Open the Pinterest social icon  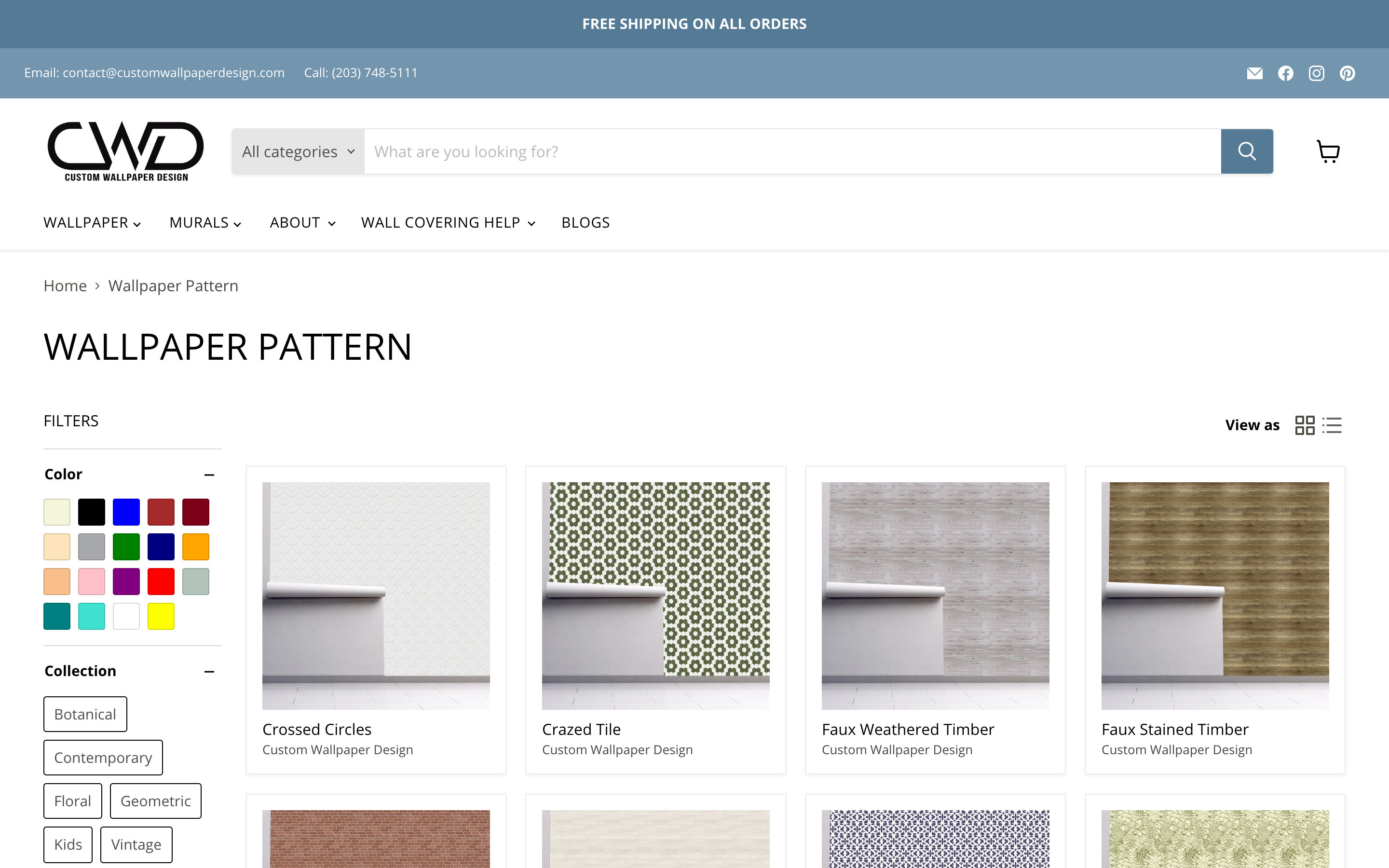click(x=1347, y=73)
